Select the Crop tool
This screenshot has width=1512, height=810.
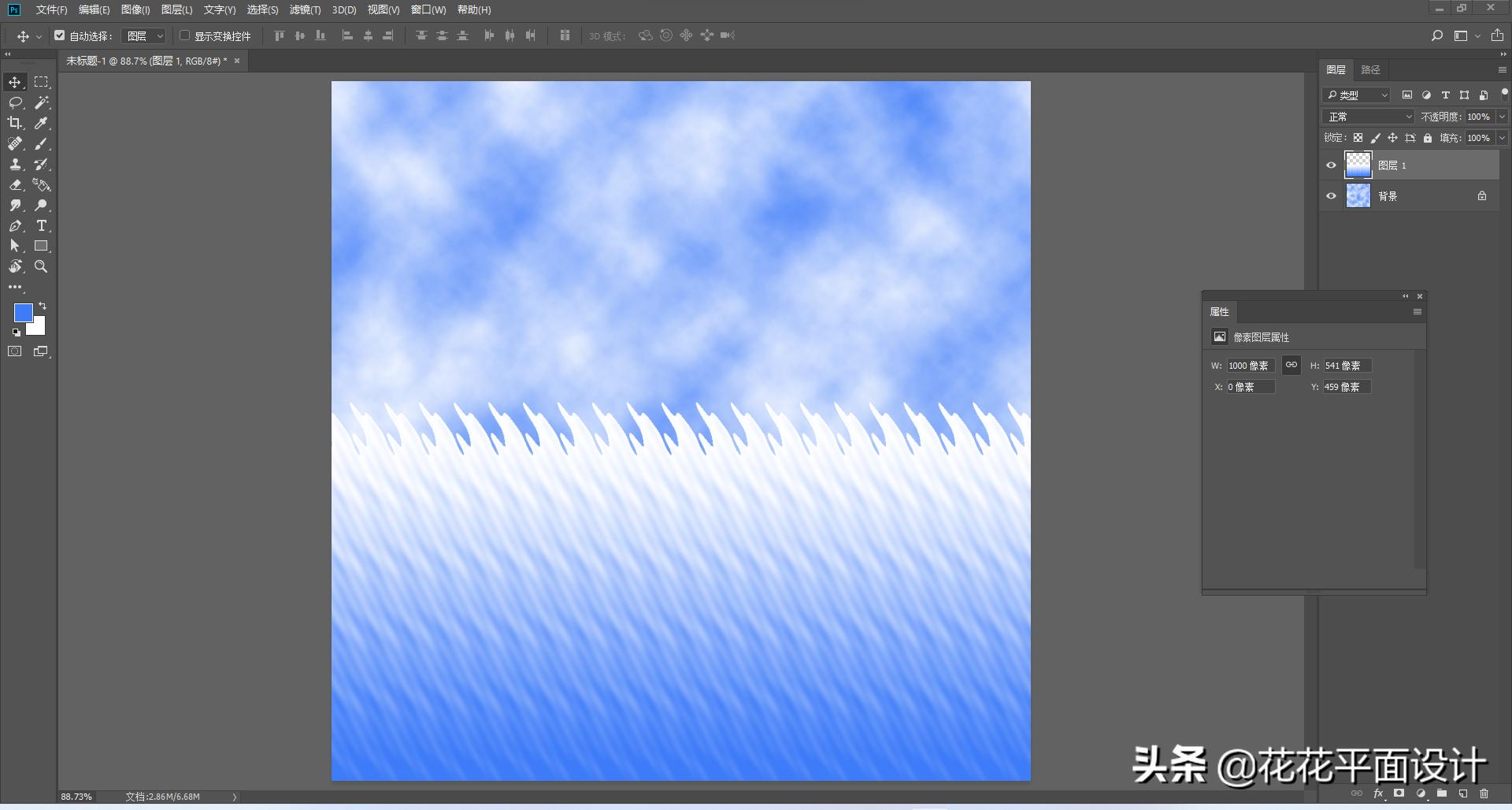coord(15,123)
